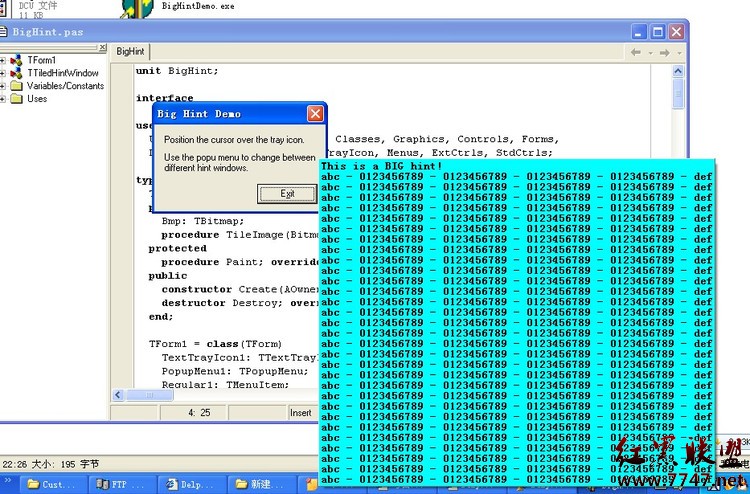Click the vertical scrollbar thumb in editor
The width and height of the screenshot is (750, 494).
click(x=678, y=94)
